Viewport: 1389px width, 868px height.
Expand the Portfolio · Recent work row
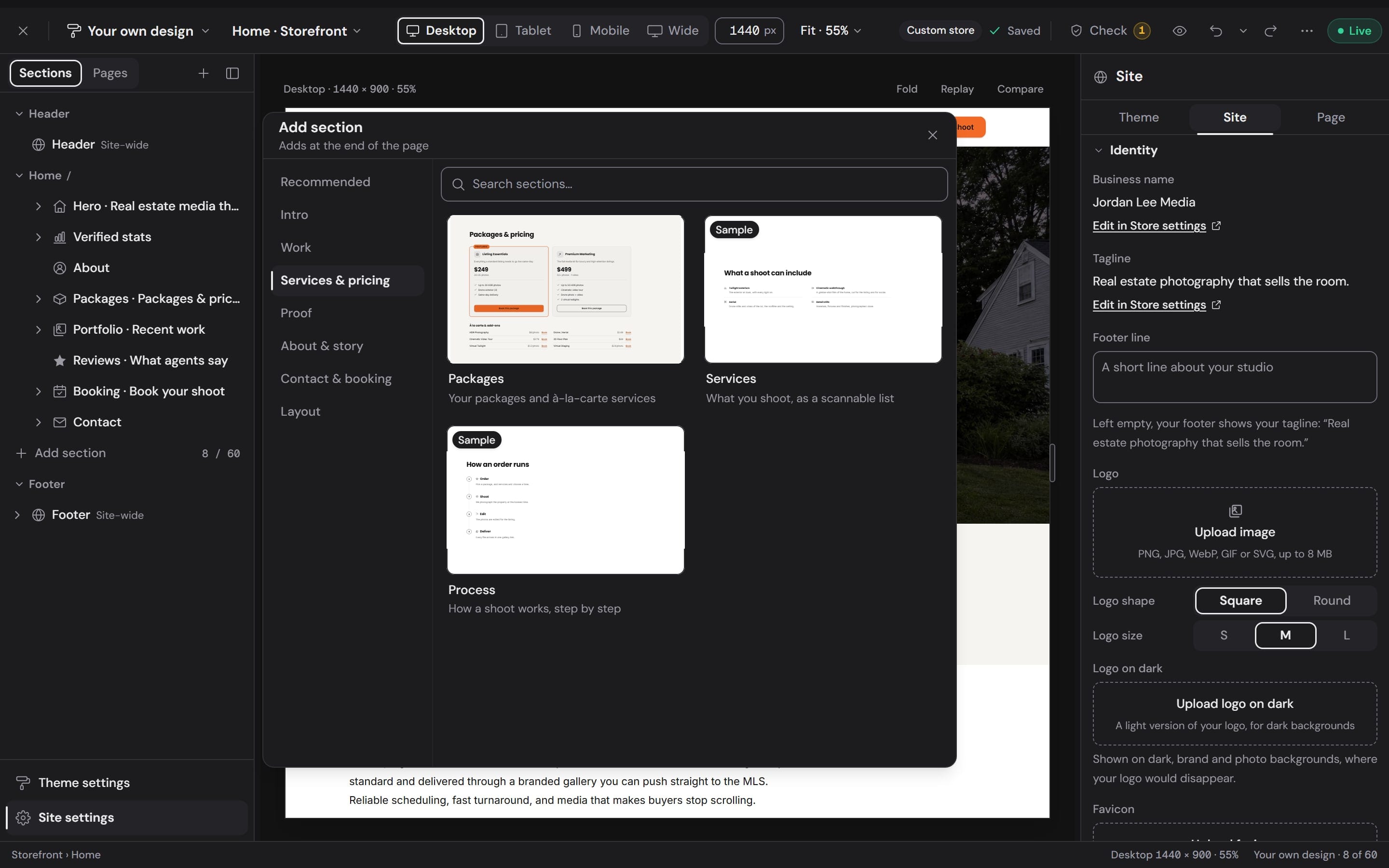[39, 329]
